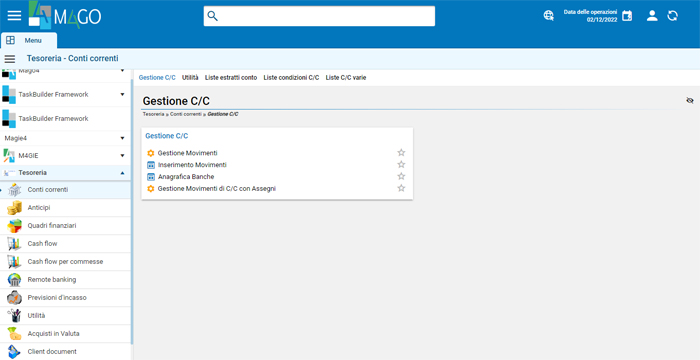Click the Anticipi coins icon
The width and height of the screenshot is (700, 360).
(x=14, y=208)
